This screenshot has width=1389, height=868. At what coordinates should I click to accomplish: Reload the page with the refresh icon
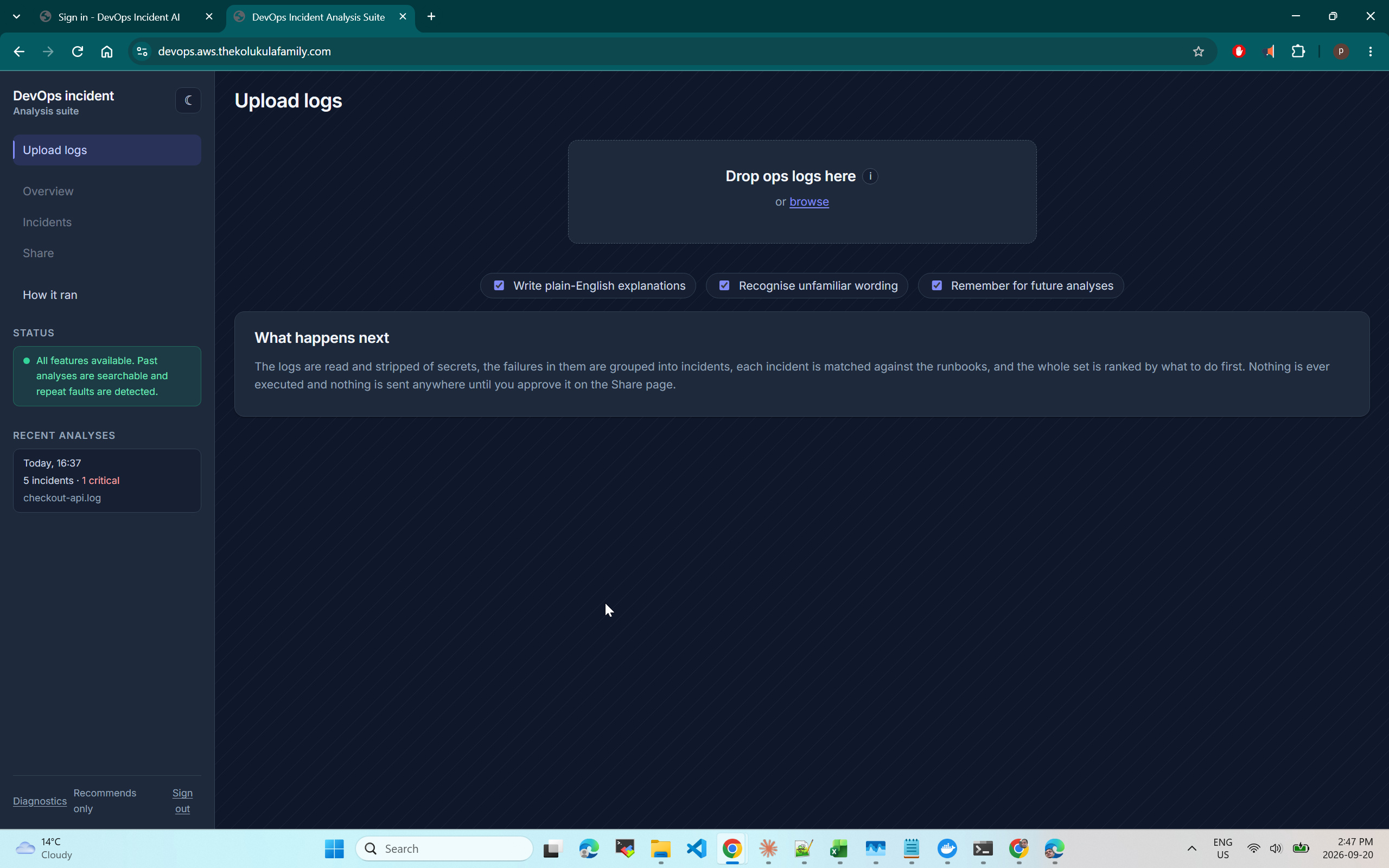78,52
